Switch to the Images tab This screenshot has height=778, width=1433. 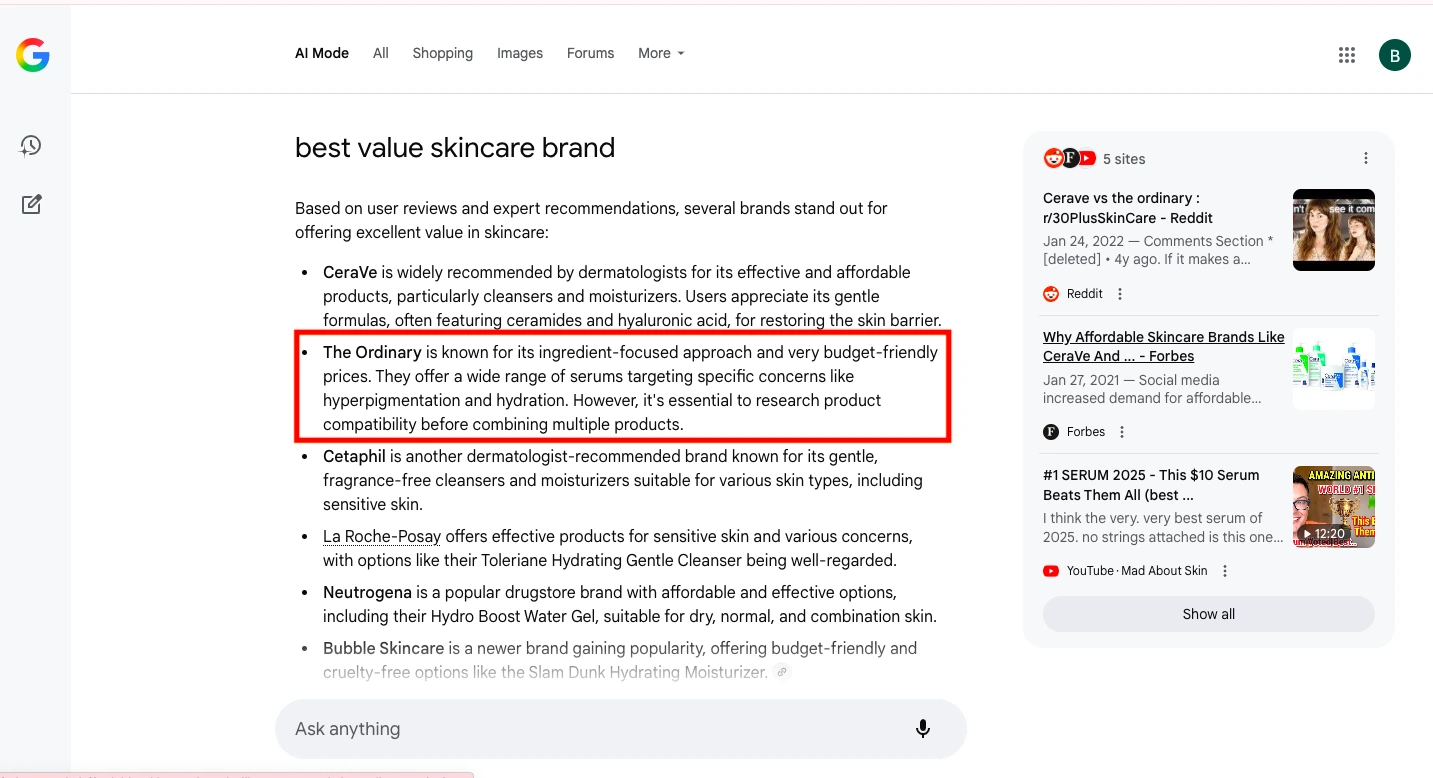(519, 53)
